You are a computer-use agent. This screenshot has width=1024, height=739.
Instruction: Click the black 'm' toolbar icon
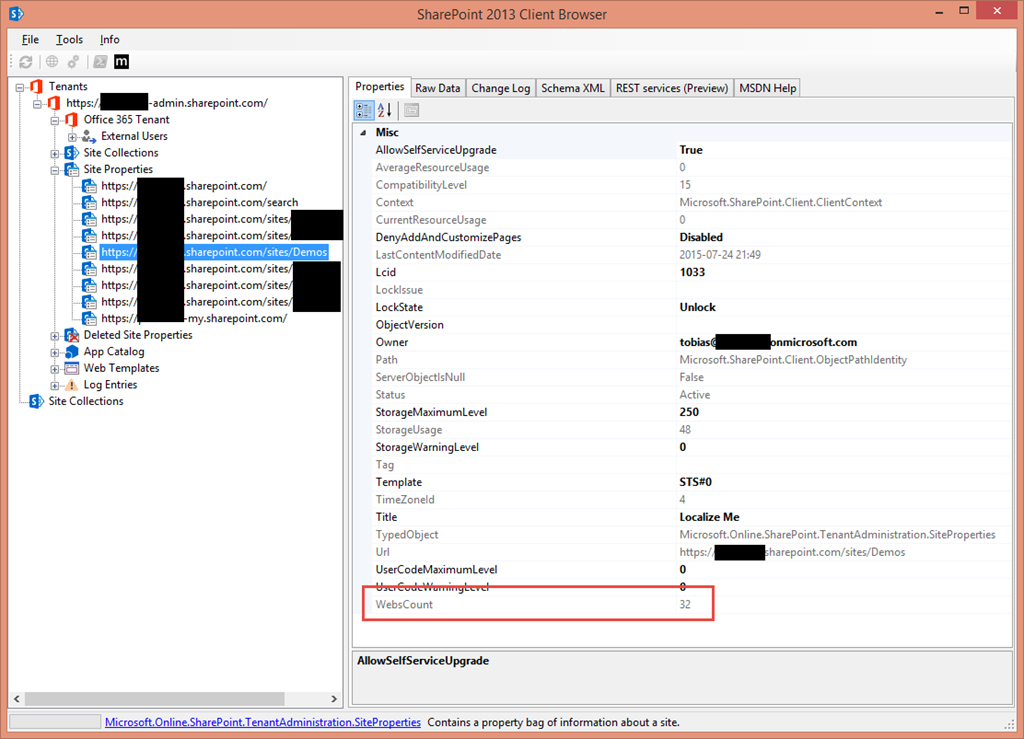coord(120,61)
